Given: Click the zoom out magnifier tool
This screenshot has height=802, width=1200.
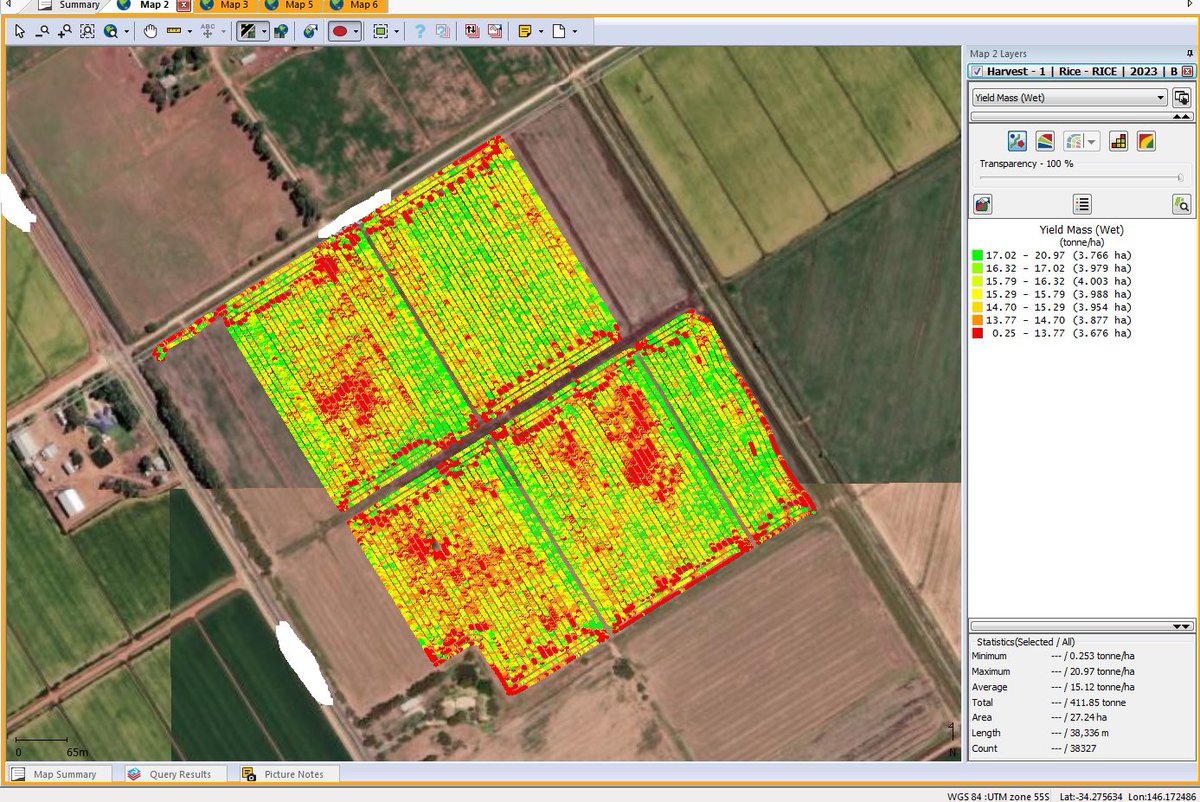Looking at the screenshot, I should pyautogui.click(x=42, y=31).
